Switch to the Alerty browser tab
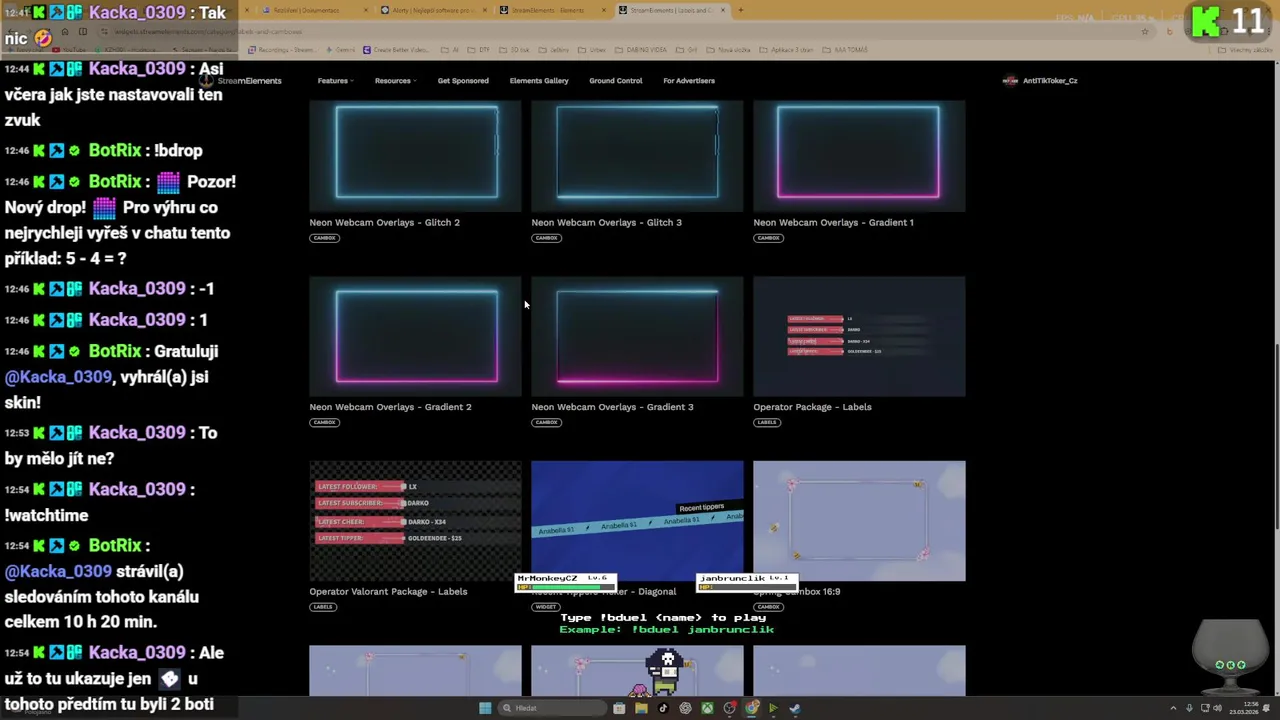1280x720 pixels. pyautogui.click(x=432, y=10)
